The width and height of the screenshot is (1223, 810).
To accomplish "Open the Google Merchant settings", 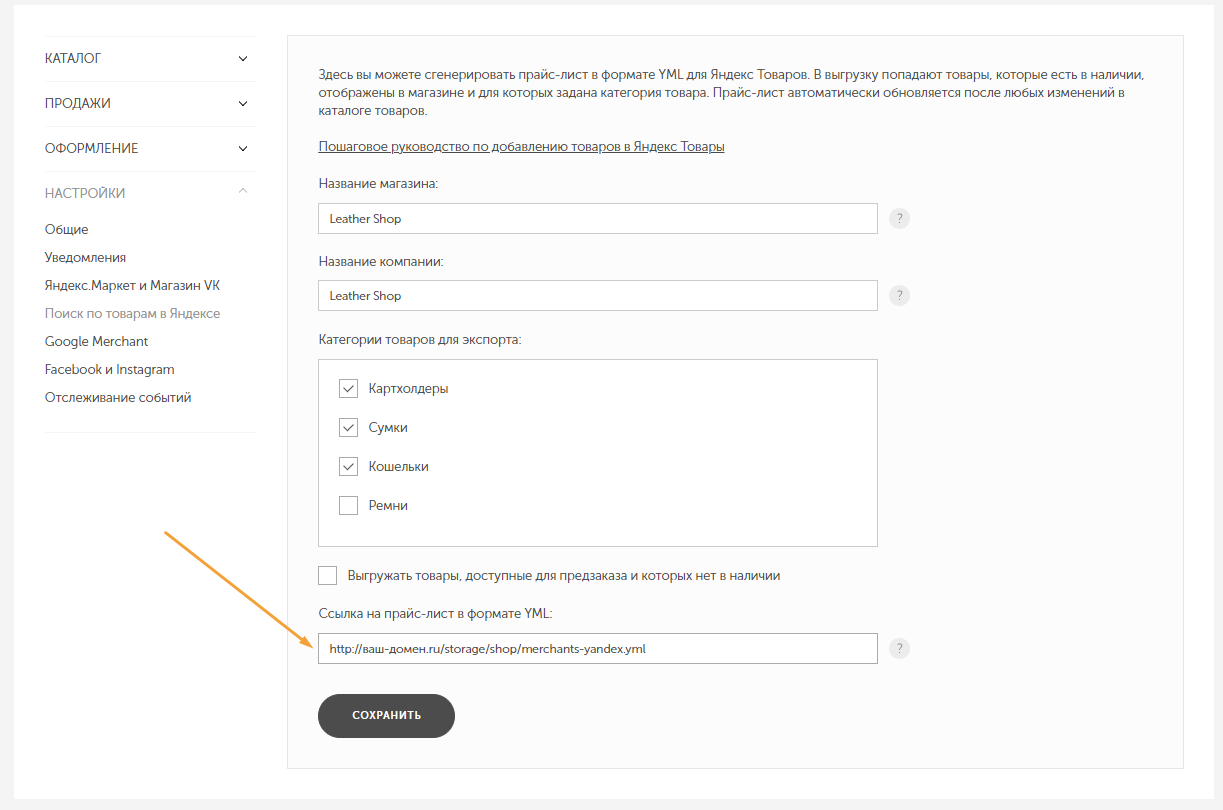I will coord(97,341).
